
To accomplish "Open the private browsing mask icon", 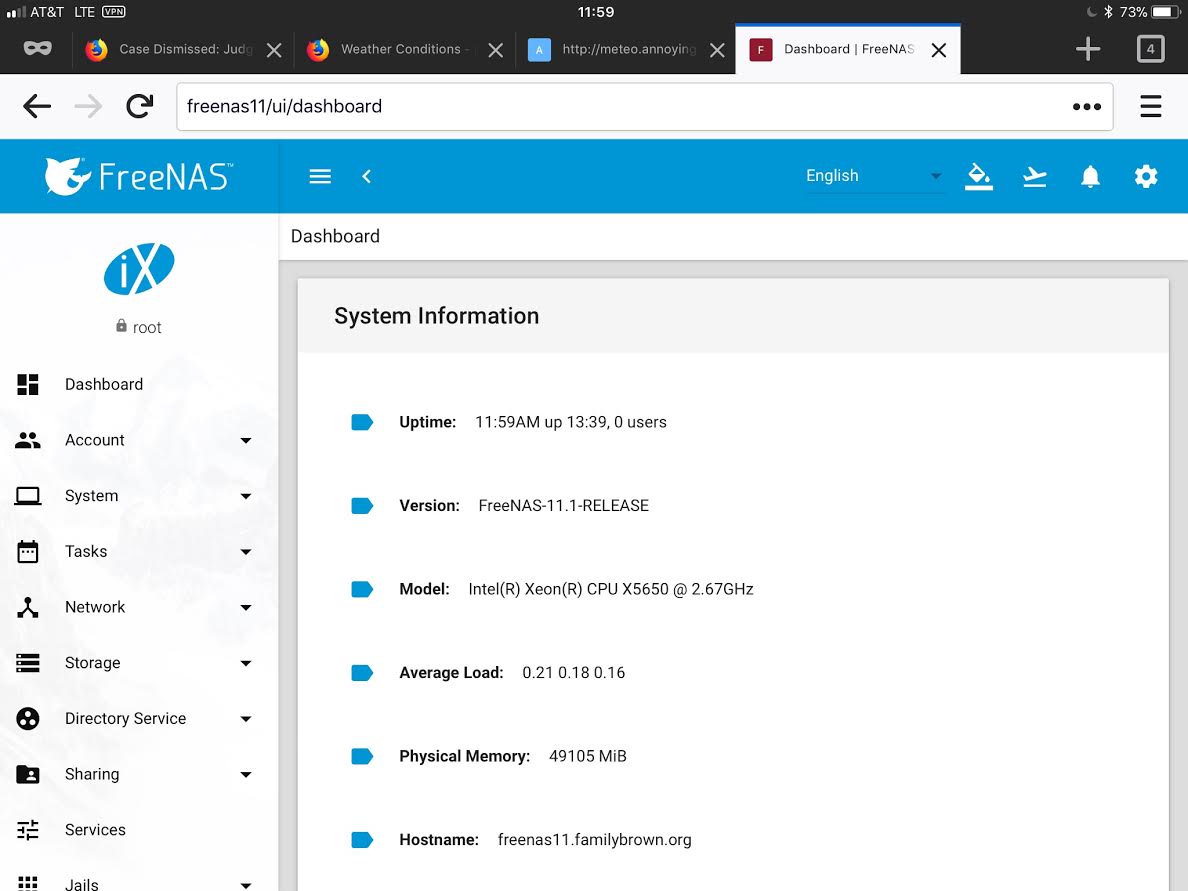I will pos(37,48).
